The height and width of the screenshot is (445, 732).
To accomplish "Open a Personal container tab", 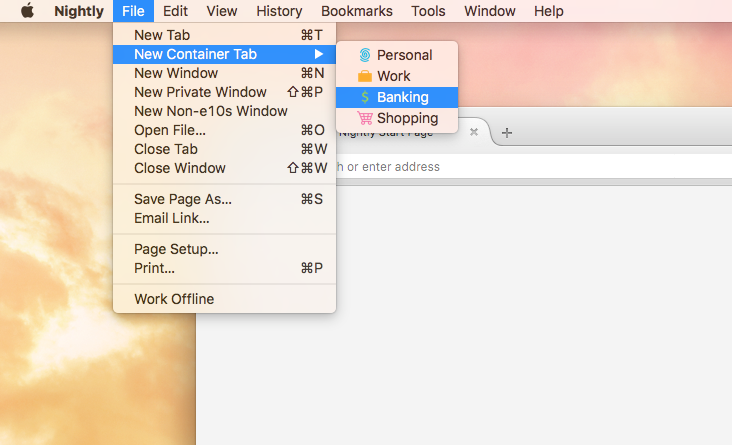I will click(397, 55).
